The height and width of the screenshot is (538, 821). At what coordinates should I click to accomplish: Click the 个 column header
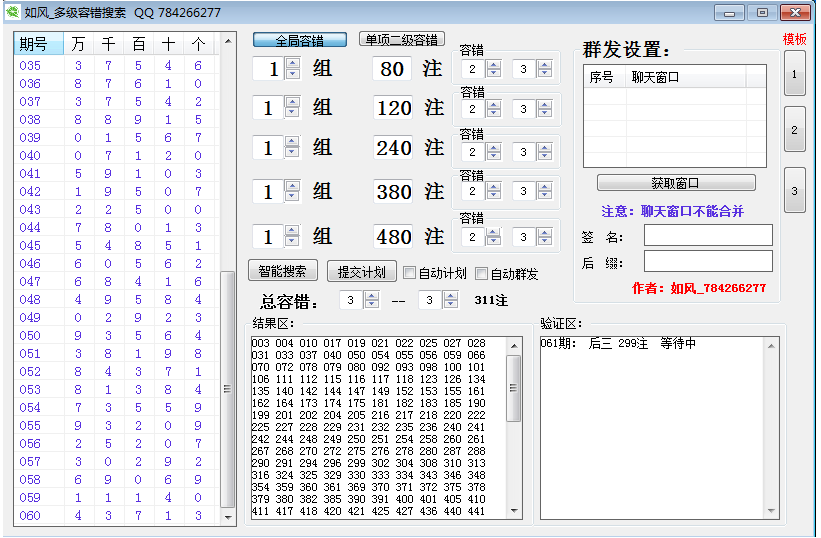click(x=198, y=43)
